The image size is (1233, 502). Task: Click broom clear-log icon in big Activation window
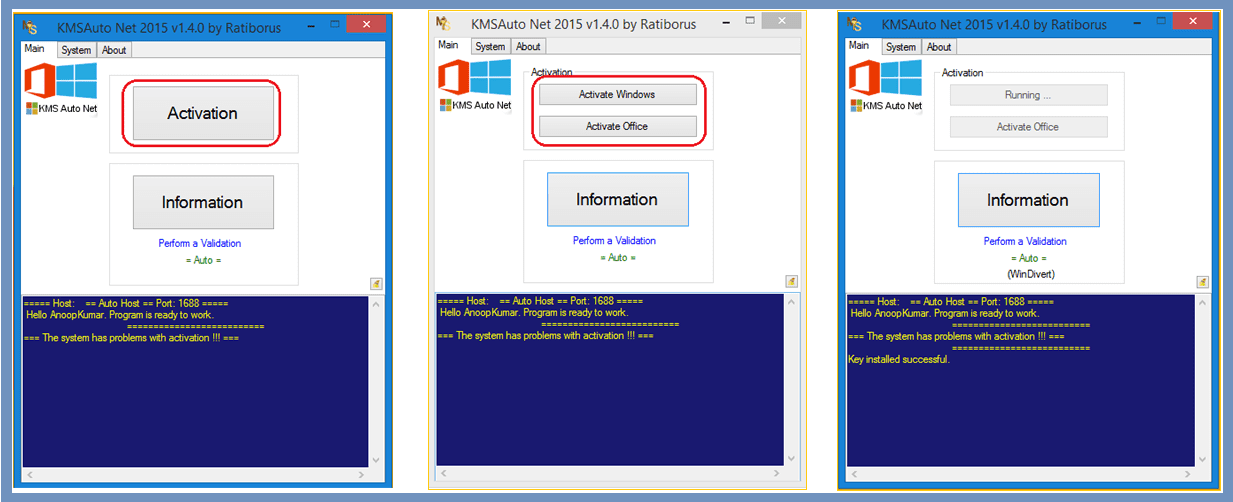pyautogui.click(x=376, y=284)
